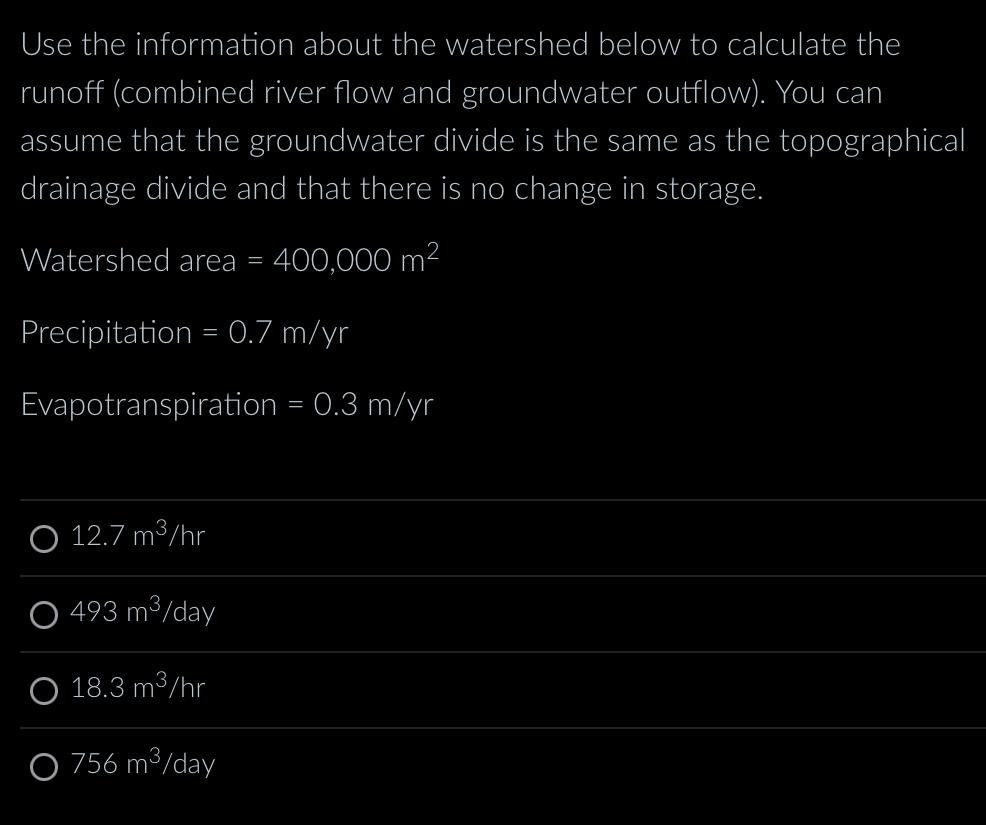
Task: Click the 18.3 m³/hr answer label
Action: [x=137, y=689]
